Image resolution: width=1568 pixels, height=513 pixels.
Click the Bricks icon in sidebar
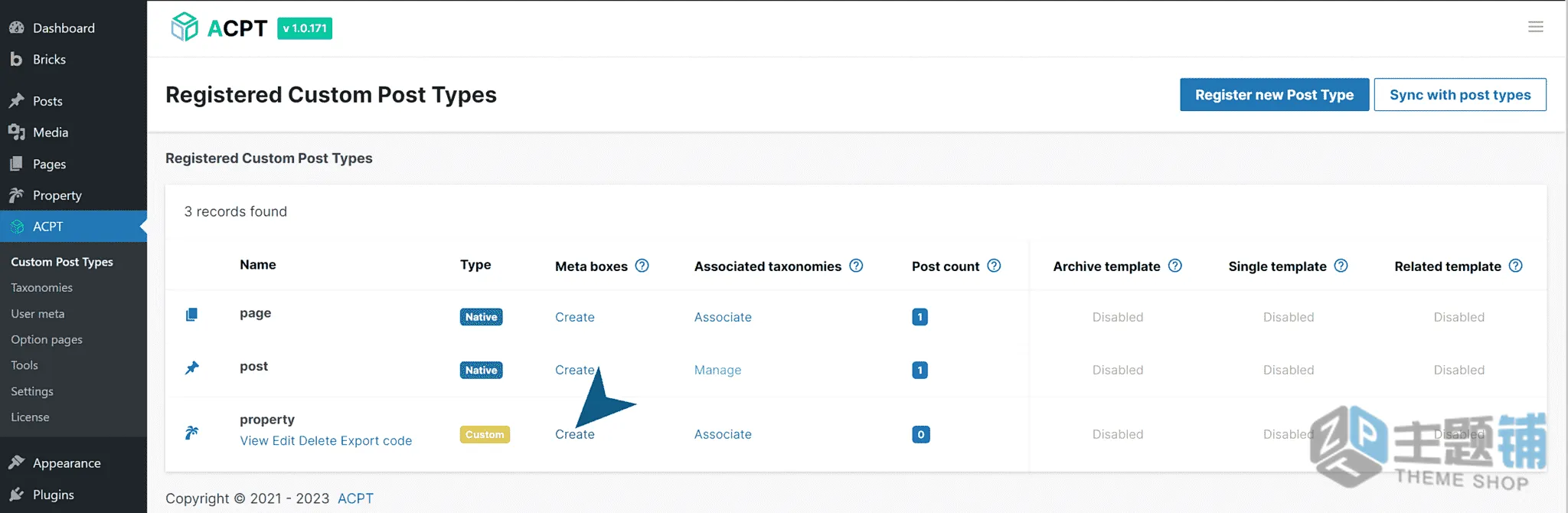coord(16,59)
